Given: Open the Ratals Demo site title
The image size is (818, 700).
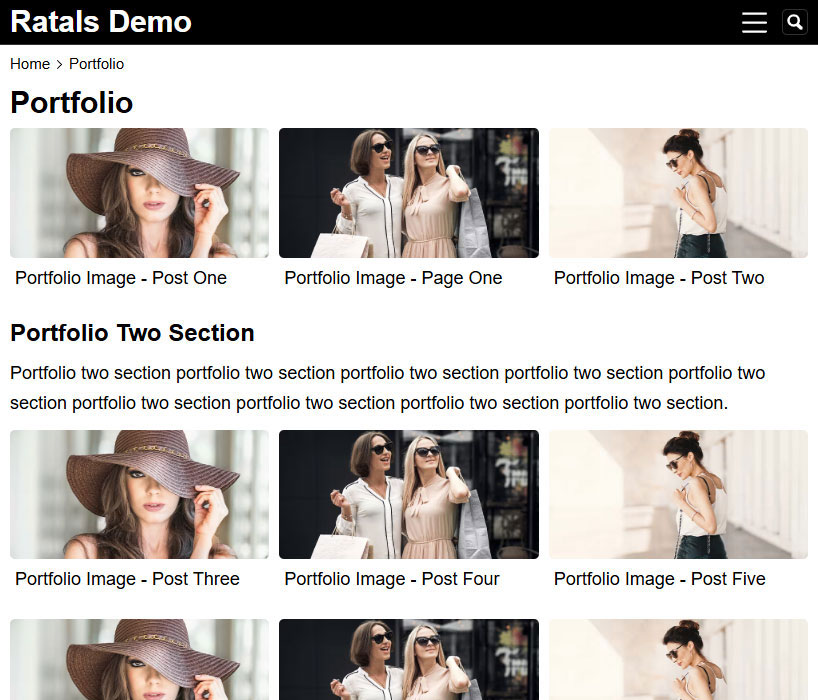Looking at the screenshot, I should 101,22.
